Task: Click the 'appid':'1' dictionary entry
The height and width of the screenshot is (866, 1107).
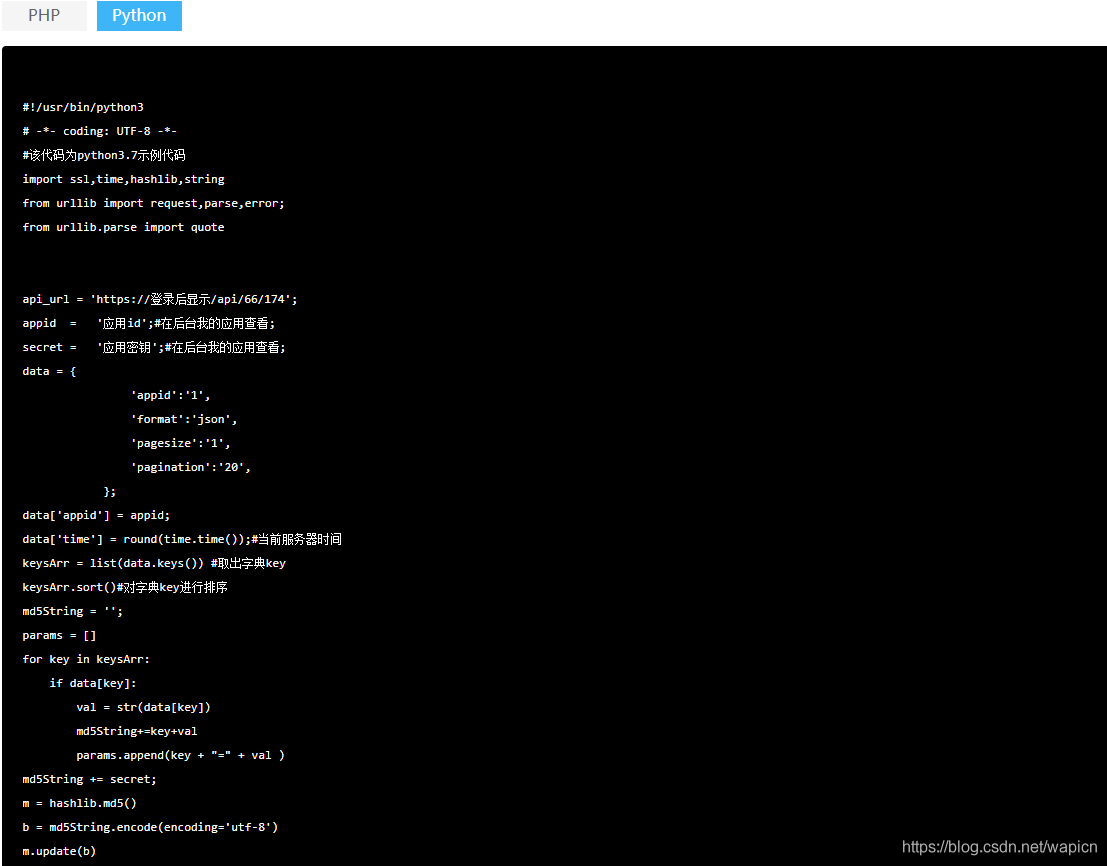Action: coord(170,395)
